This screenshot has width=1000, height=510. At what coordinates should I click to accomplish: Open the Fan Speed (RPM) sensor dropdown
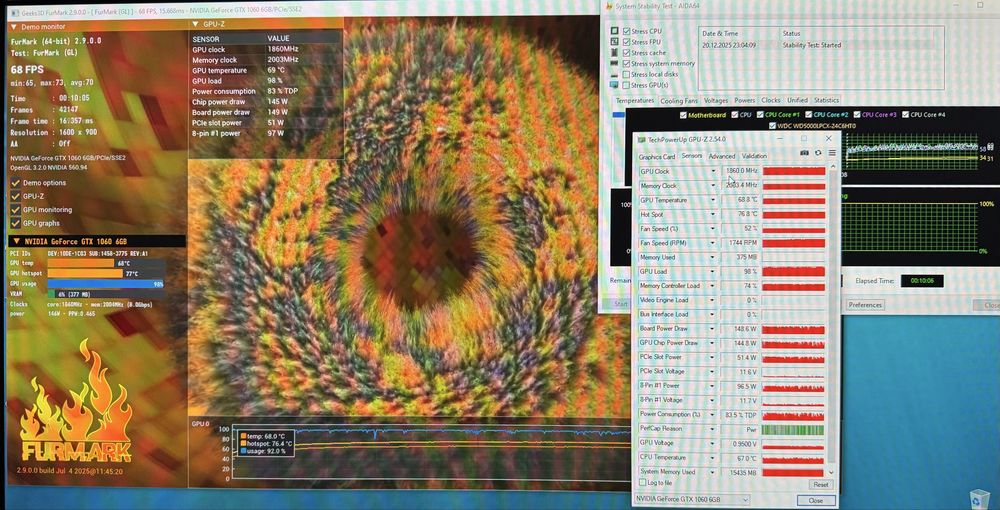(714, 243)
